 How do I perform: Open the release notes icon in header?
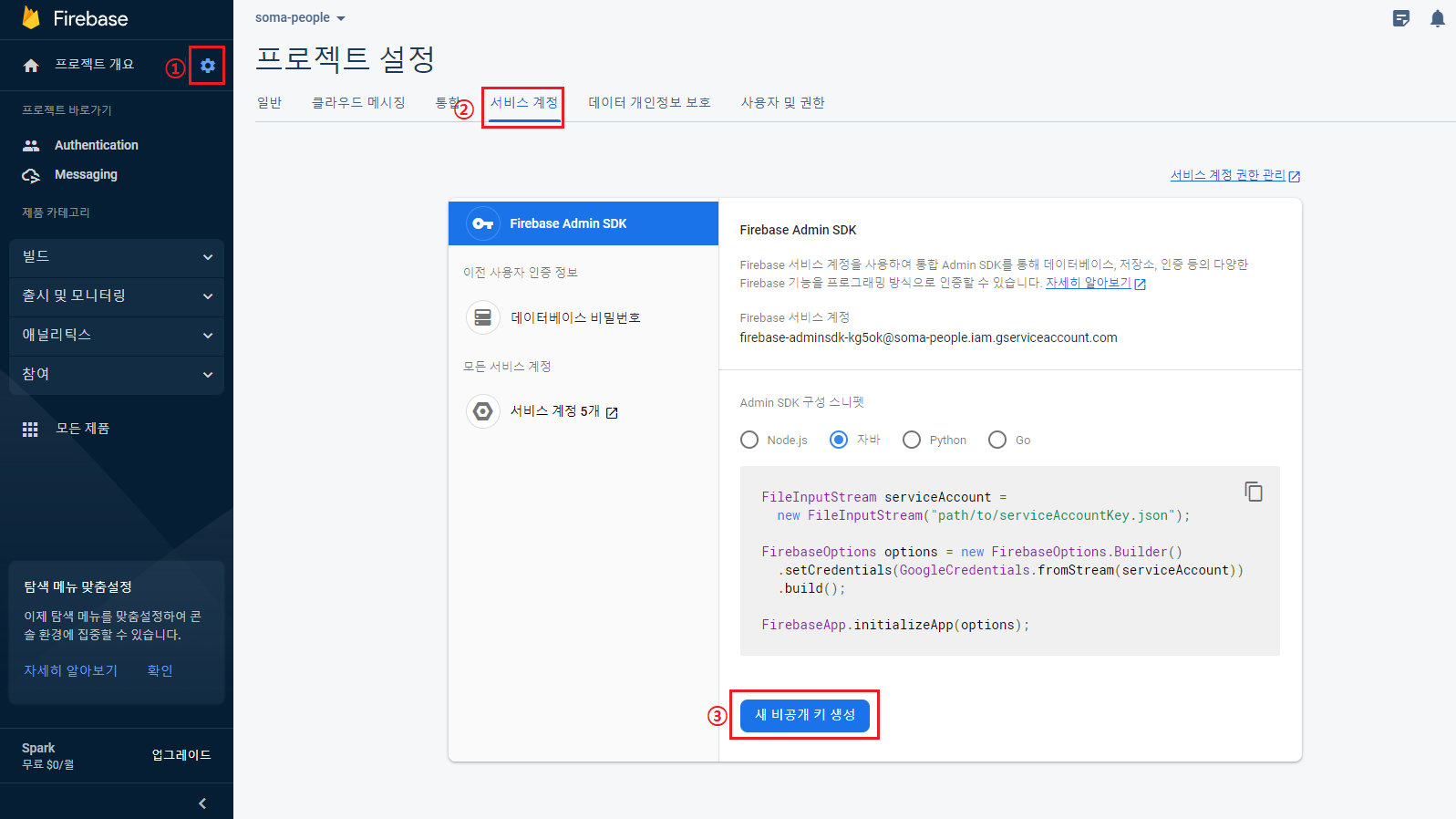click(1401, 18)
